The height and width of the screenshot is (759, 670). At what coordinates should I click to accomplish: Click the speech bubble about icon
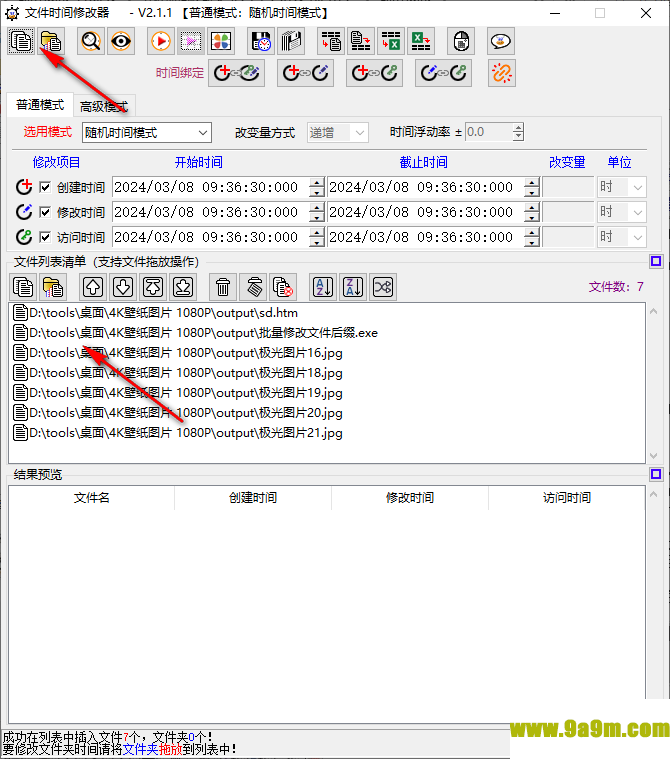tap(501, 41)
